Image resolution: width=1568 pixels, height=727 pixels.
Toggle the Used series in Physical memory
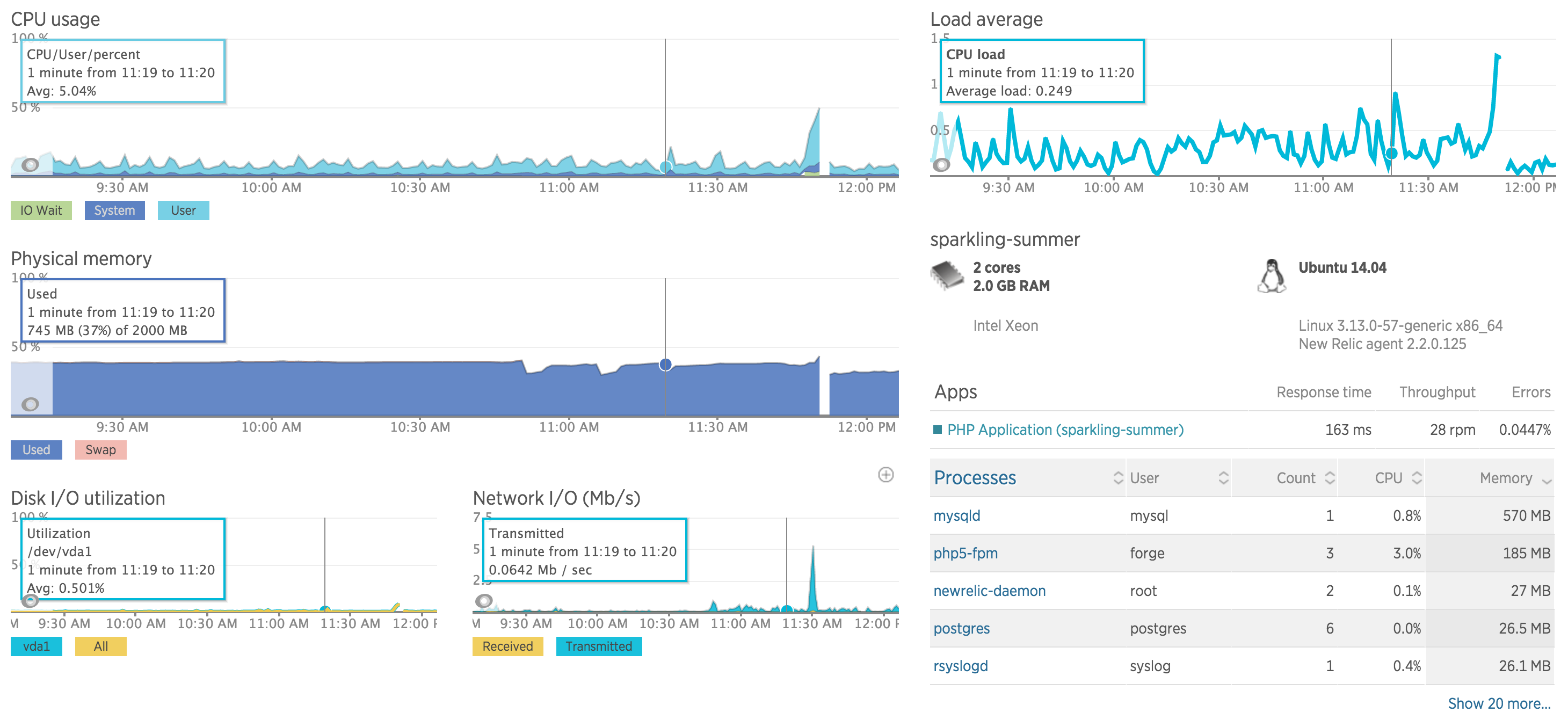pyautogui.click(x=37, y=450)
